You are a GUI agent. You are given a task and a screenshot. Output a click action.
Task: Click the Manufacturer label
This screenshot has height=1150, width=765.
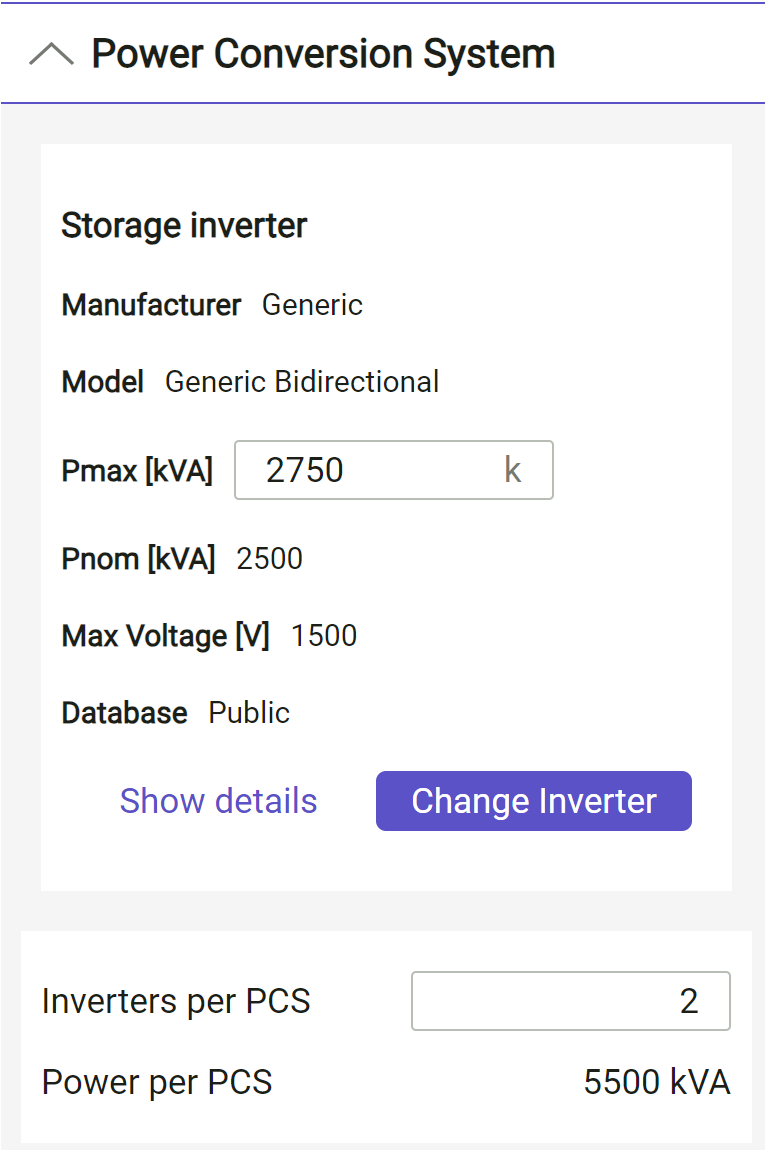[151, 305]
